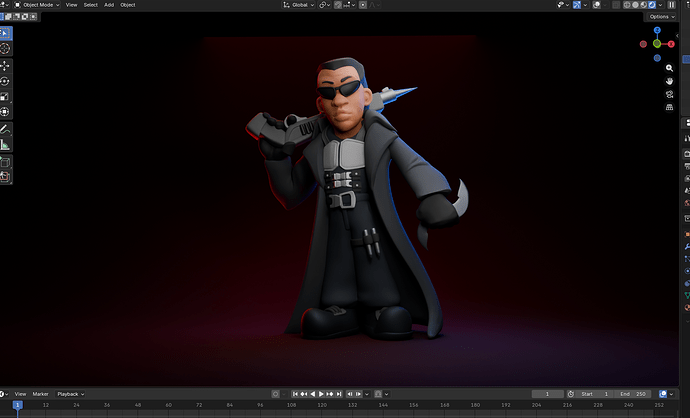Jump to the timeline end frame
690x418 pixels.
click(x=338, y=394)
